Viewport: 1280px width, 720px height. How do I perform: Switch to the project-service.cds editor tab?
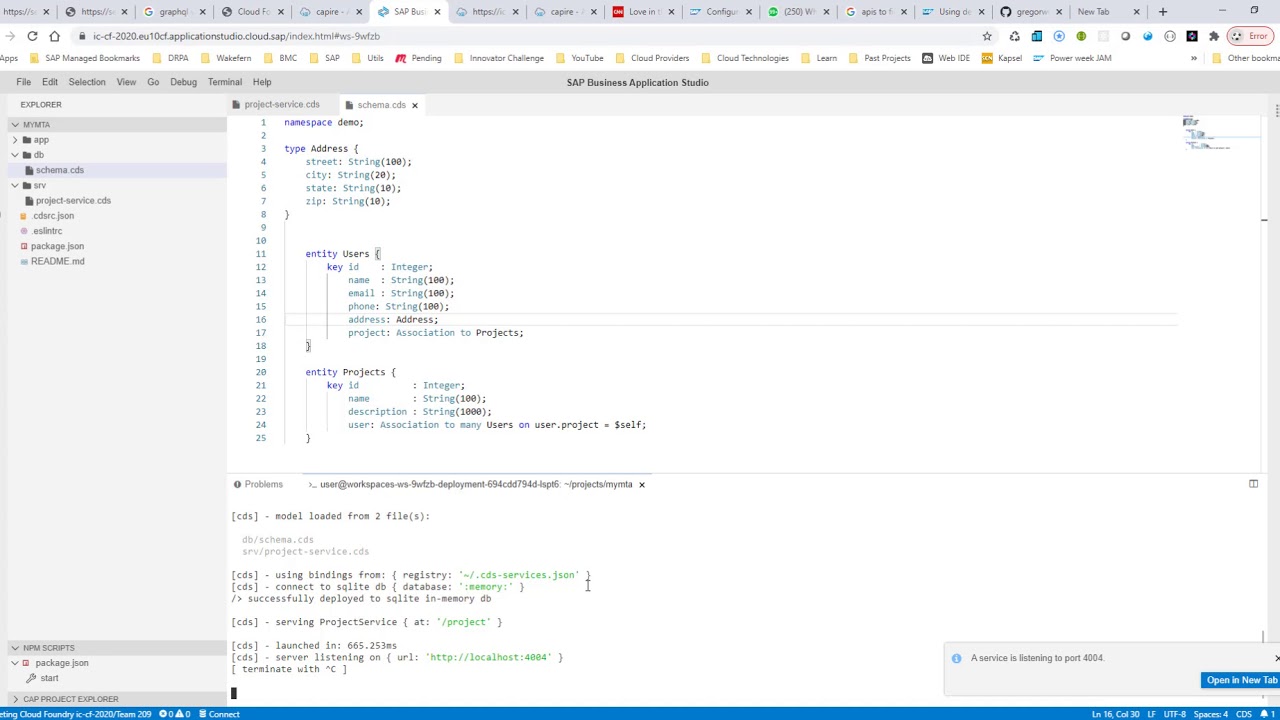[281, 104]
